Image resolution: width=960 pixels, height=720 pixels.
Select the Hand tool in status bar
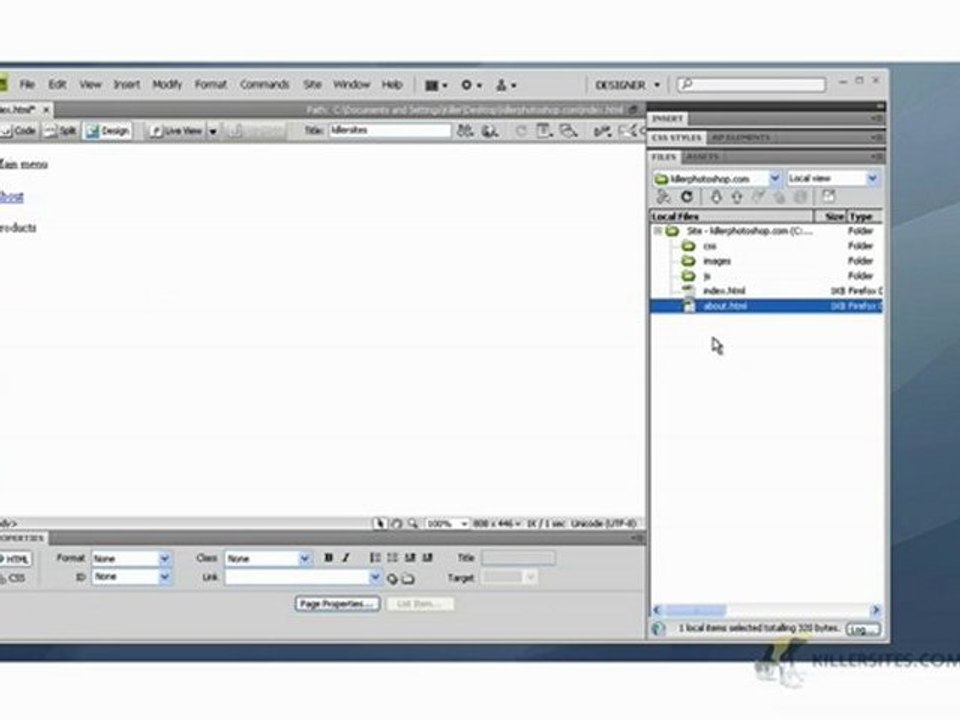[x=396, y=523]
